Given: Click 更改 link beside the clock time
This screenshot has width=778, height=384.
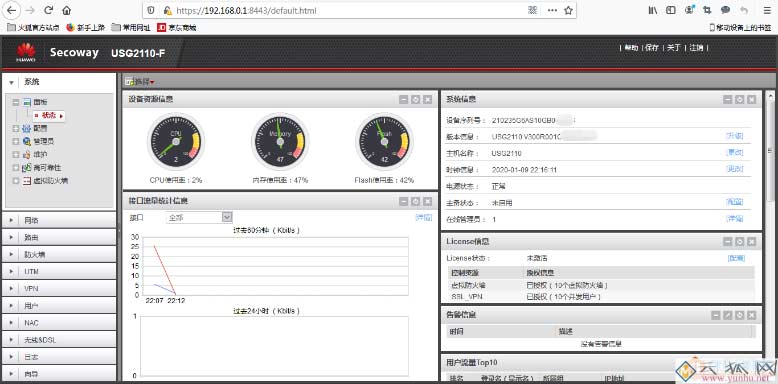Looking at the screenshot, I should point(735,169).
